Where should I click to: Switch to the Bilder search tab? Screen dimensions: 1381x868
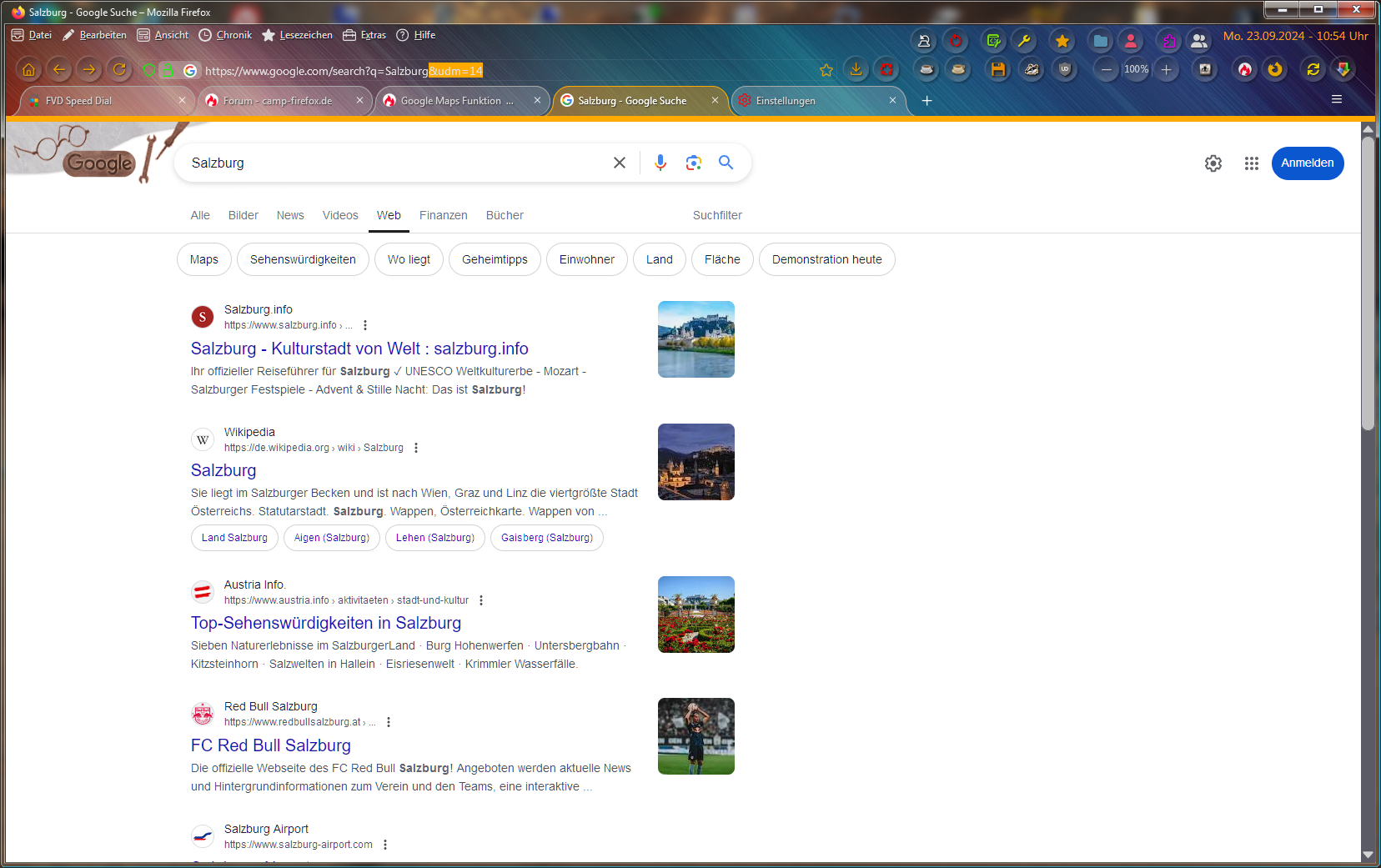pyautogui.click(x=243, y=215)
